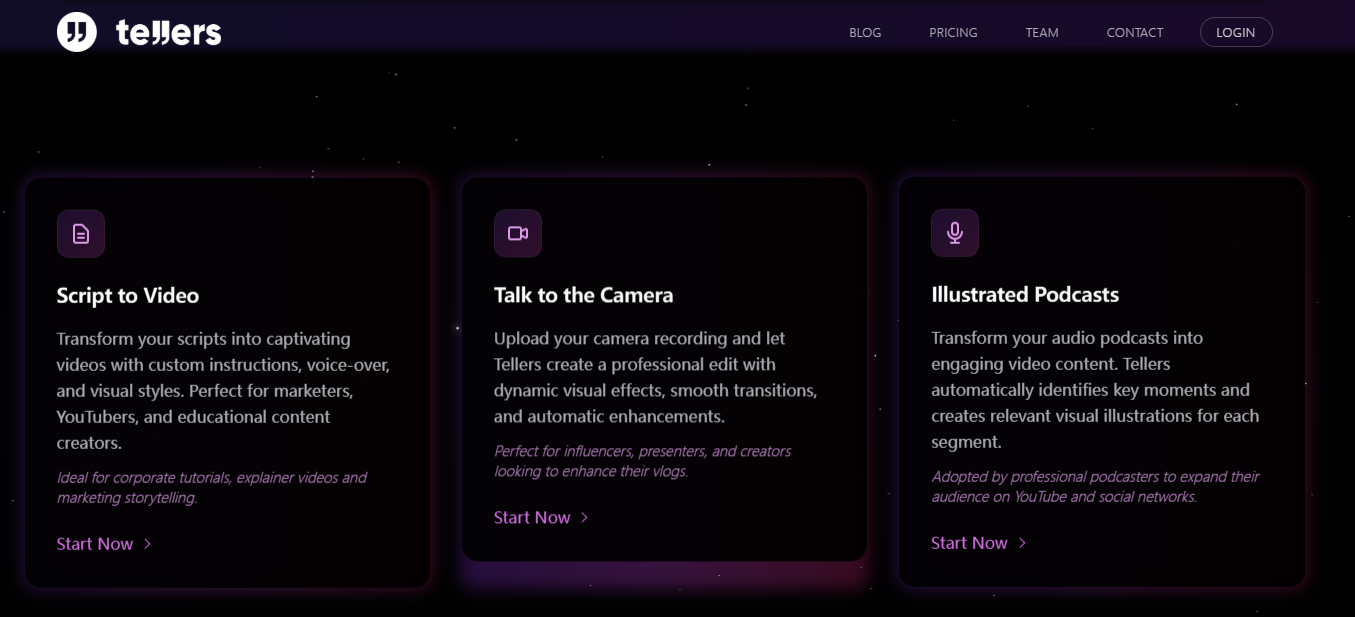Go to the PRICING page
1355x617 pixels.
click(952, 32)
